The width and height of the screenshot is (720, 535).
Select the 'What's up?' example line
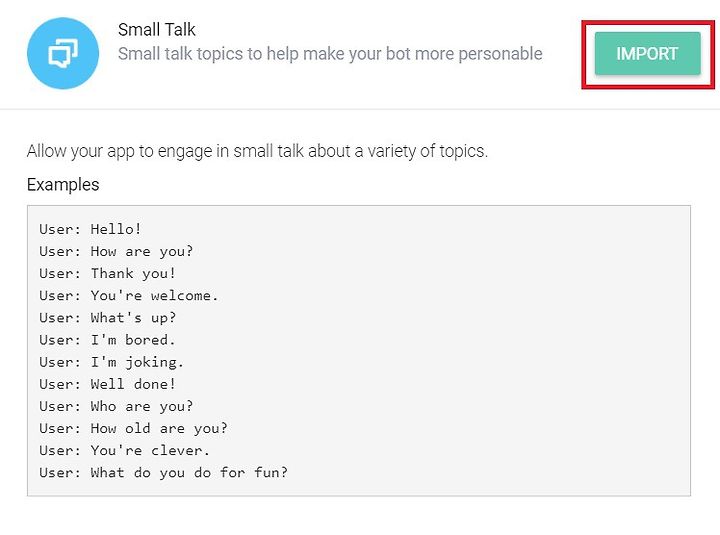pos(107,317)
